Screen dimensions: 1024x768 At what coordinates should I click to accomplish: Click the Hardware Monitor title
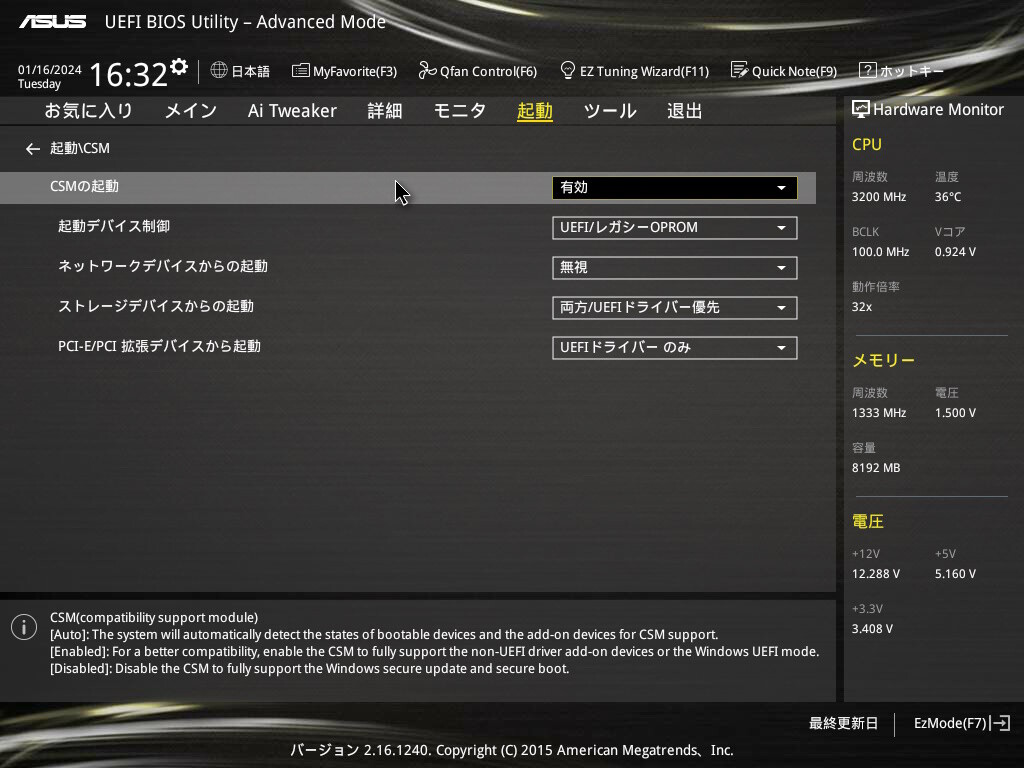point(938,109)
